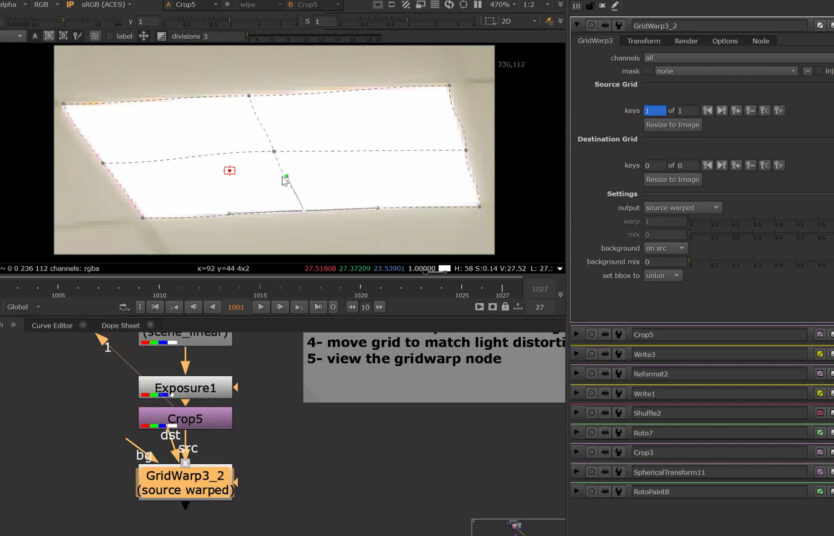This screenshot has height=536, width=834.
Task: Click Resize to Image under Source Grid
Action: click(x=672, y=125)
